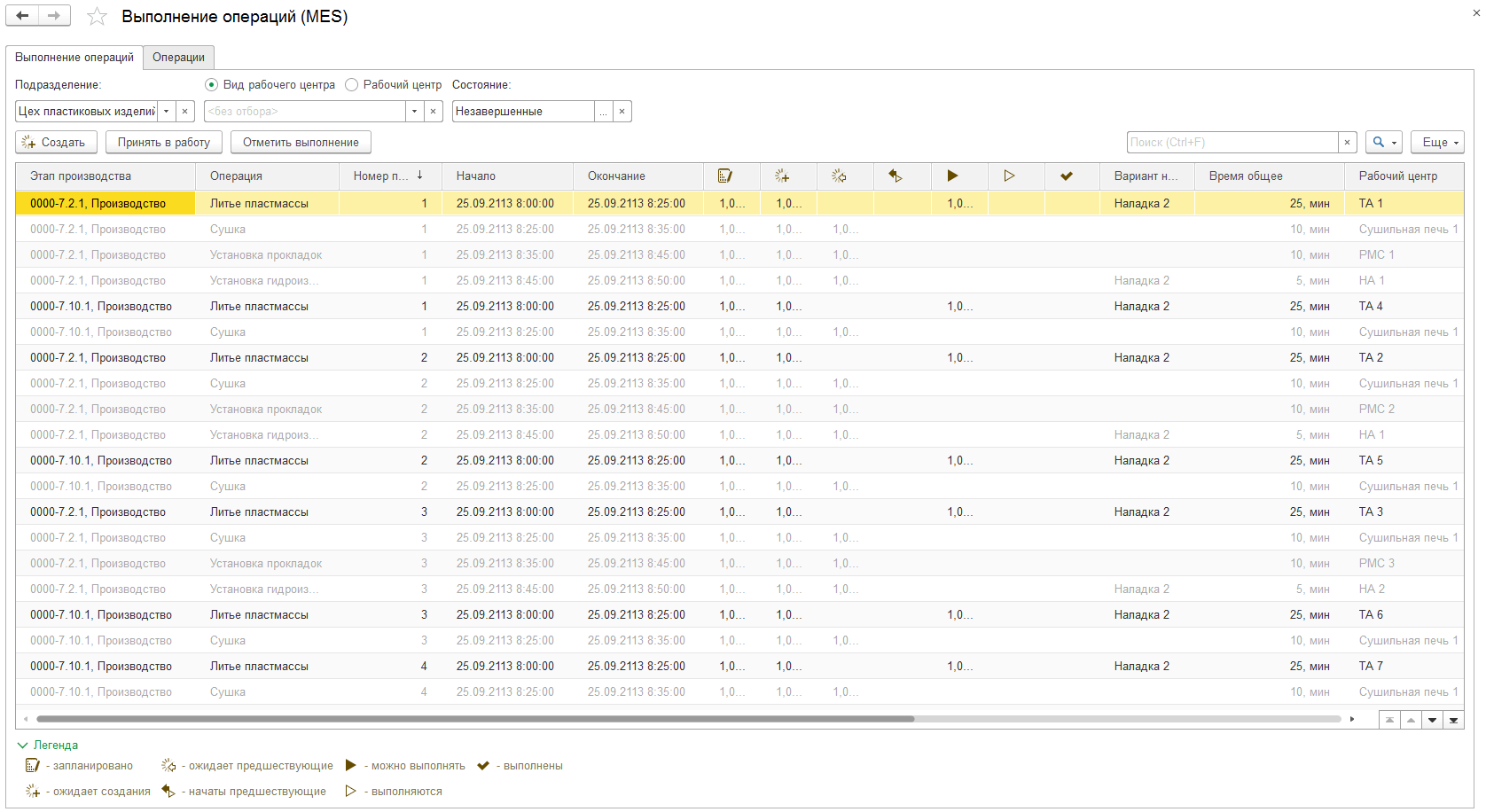The width and height of the screenshot is (1486, 812).
Task: Select the 'Рабочий центр' radio button
Action: 352,85
